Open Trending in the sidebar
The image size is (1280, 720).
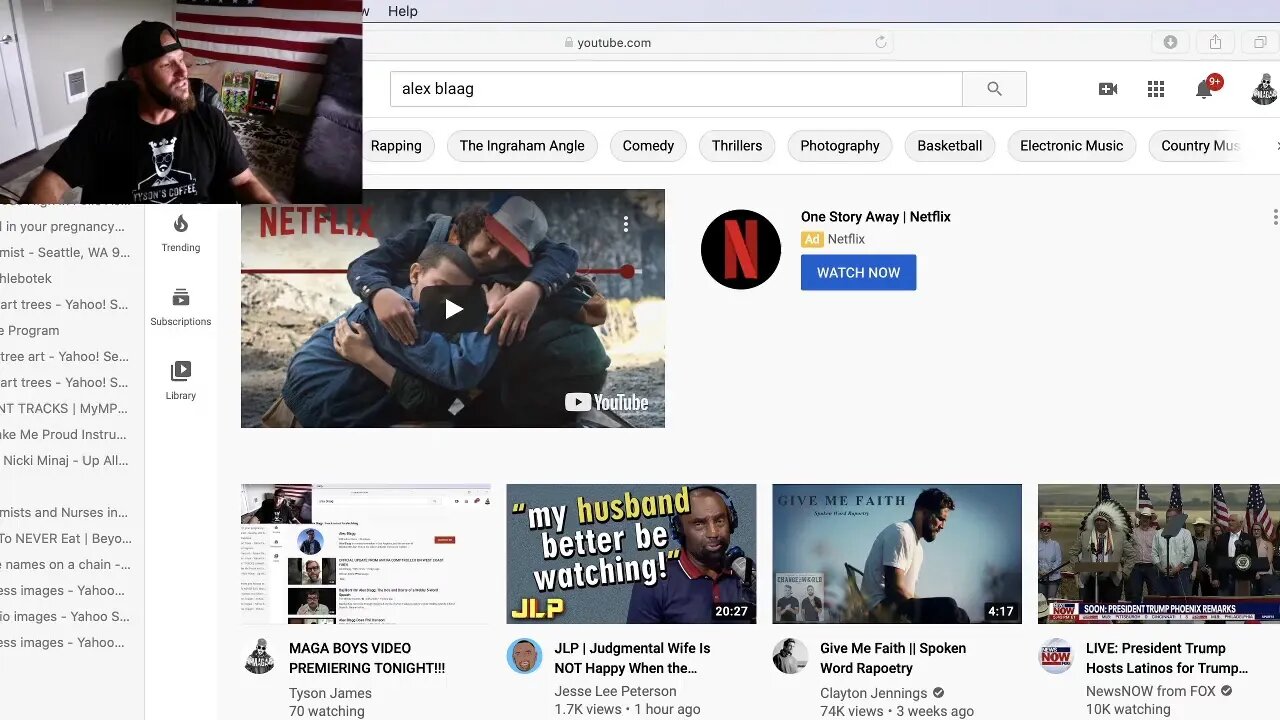(181, 232)
